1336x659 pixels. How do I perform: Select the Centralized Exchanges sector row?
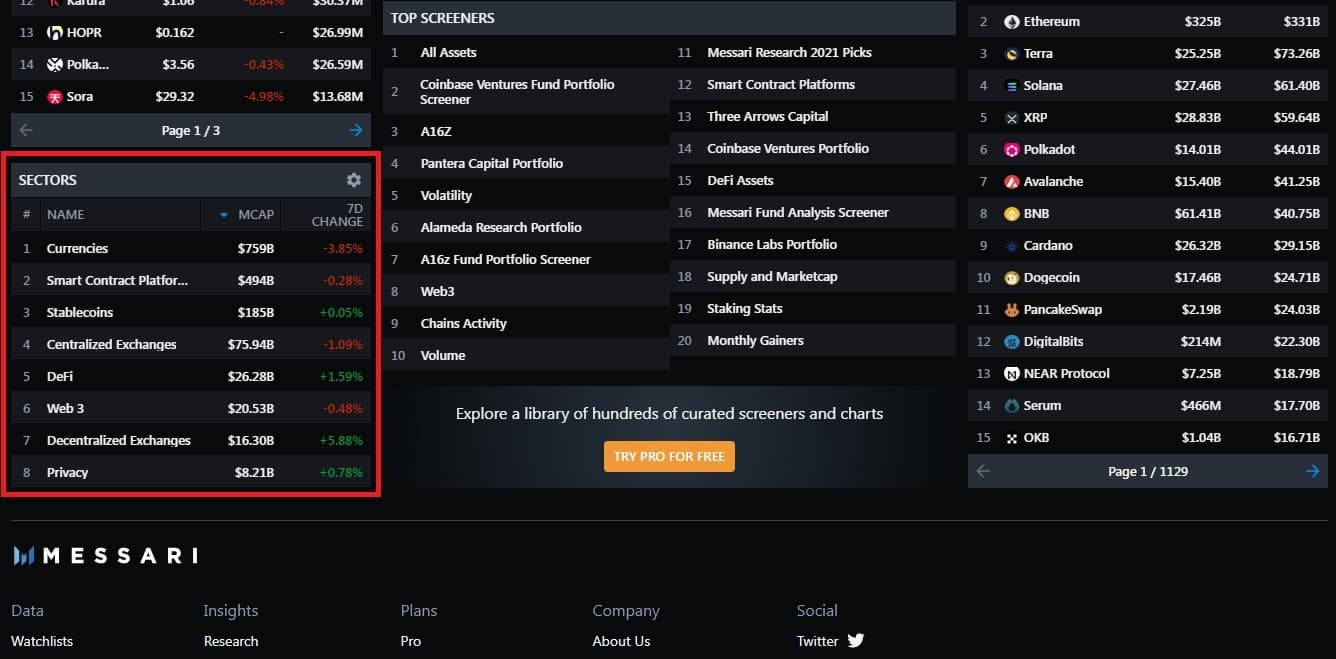tap(191, 345)
